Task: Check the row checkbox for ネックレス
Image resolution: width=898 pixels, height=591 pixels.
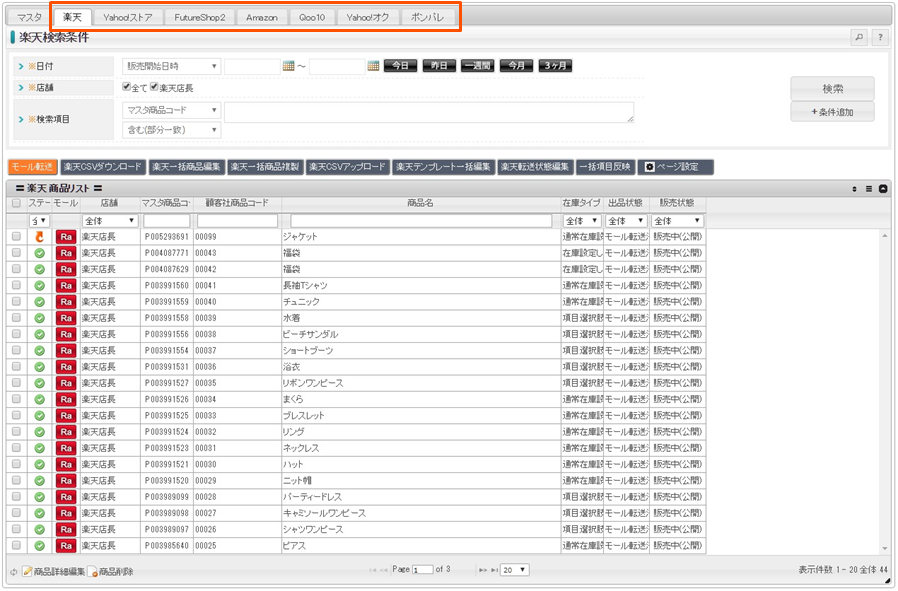Action: (16, 448)
